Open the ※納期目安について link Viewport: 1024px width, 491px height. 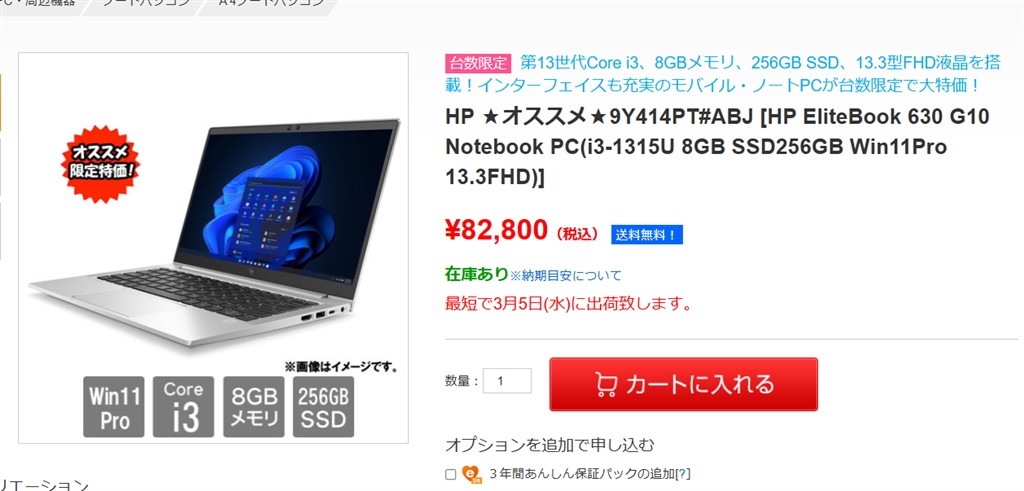566,276
